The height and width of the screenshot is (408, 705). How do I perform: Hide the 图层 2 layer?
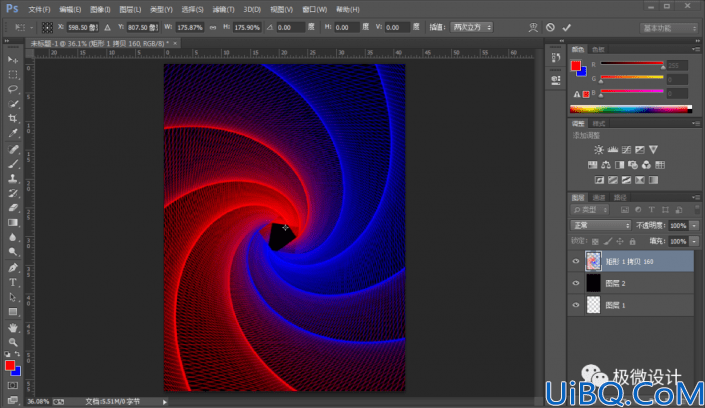pyautogui.click(x=576, y=283)
